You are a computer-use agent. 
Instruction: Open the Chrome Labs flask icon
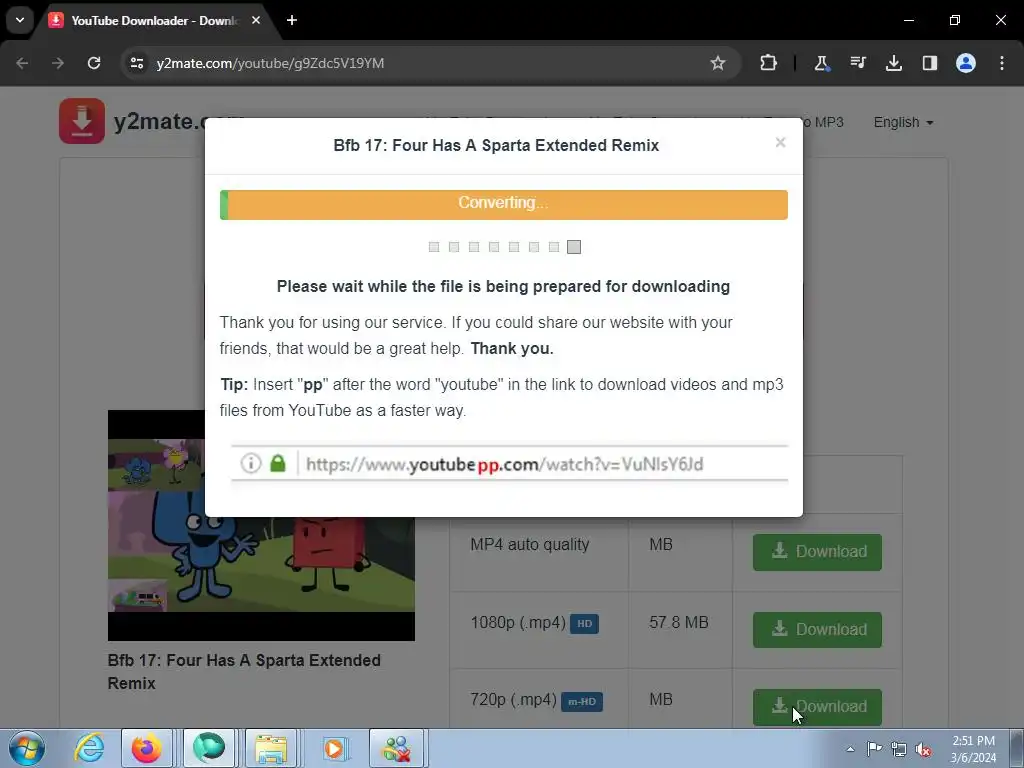(x=821, y=63)
